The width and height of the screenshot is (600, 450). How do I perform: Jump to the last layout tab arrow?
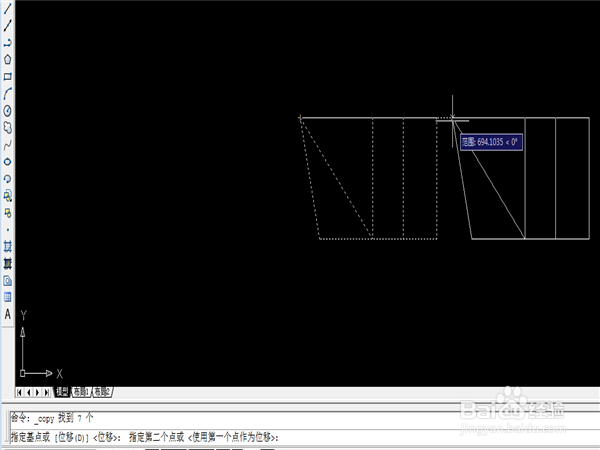tap(46, 392)
